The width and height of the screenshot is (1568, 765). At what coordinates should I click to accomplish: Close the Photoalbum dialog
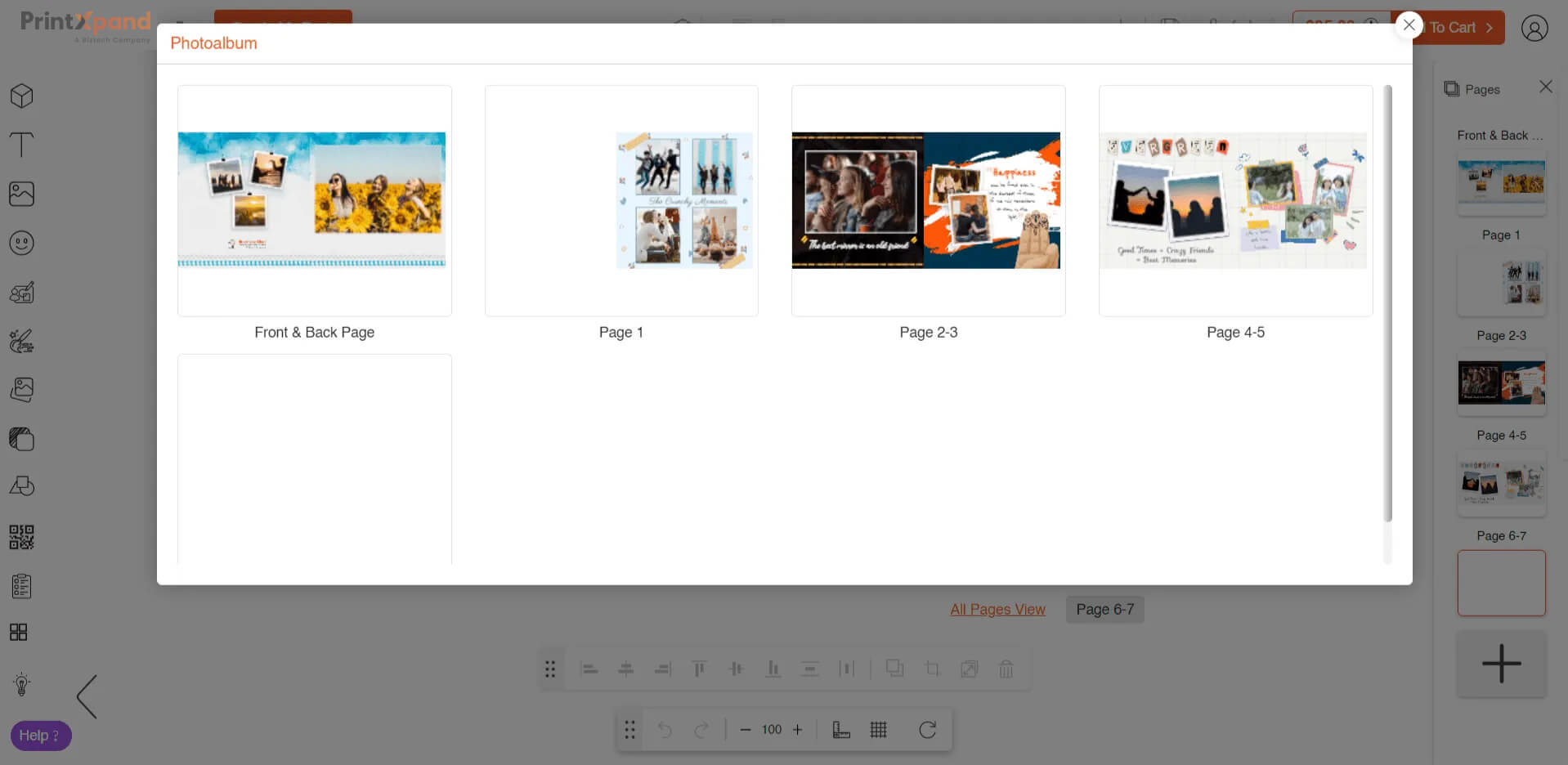coord(1409,25)
